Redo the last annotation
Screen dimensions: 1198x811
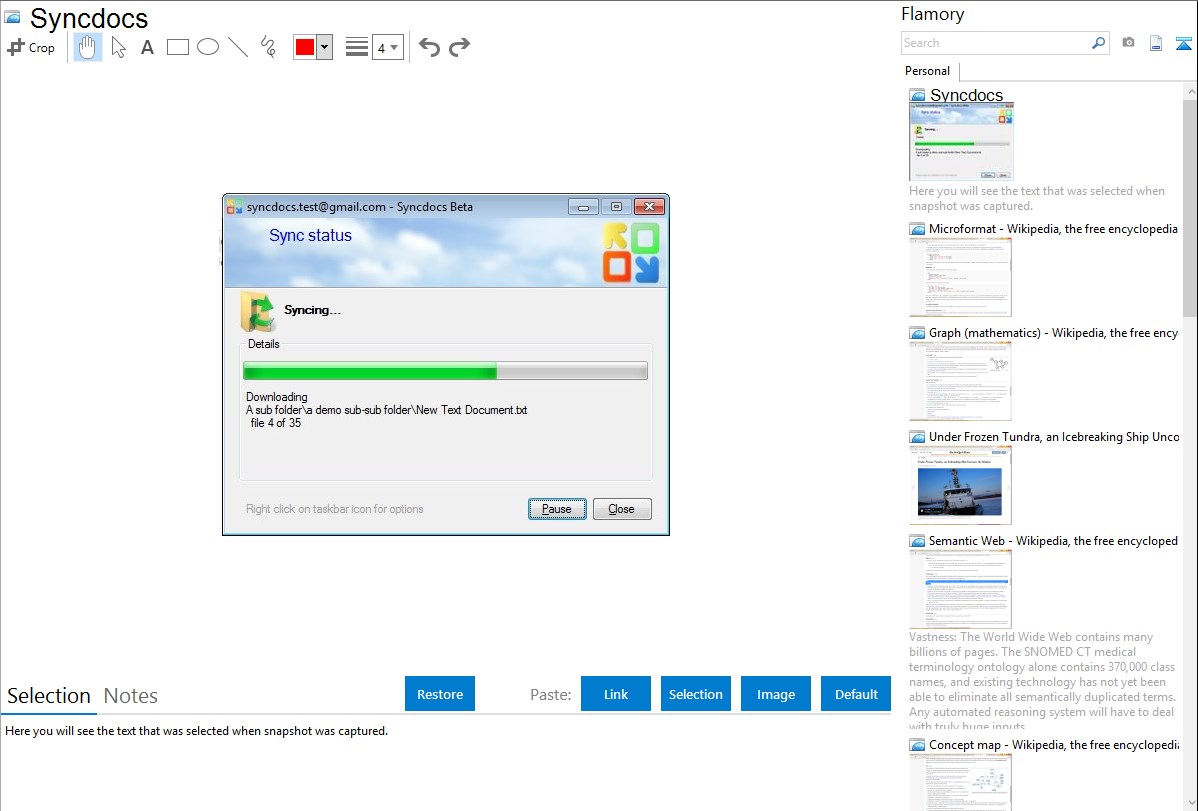click(x=459, y=47)
